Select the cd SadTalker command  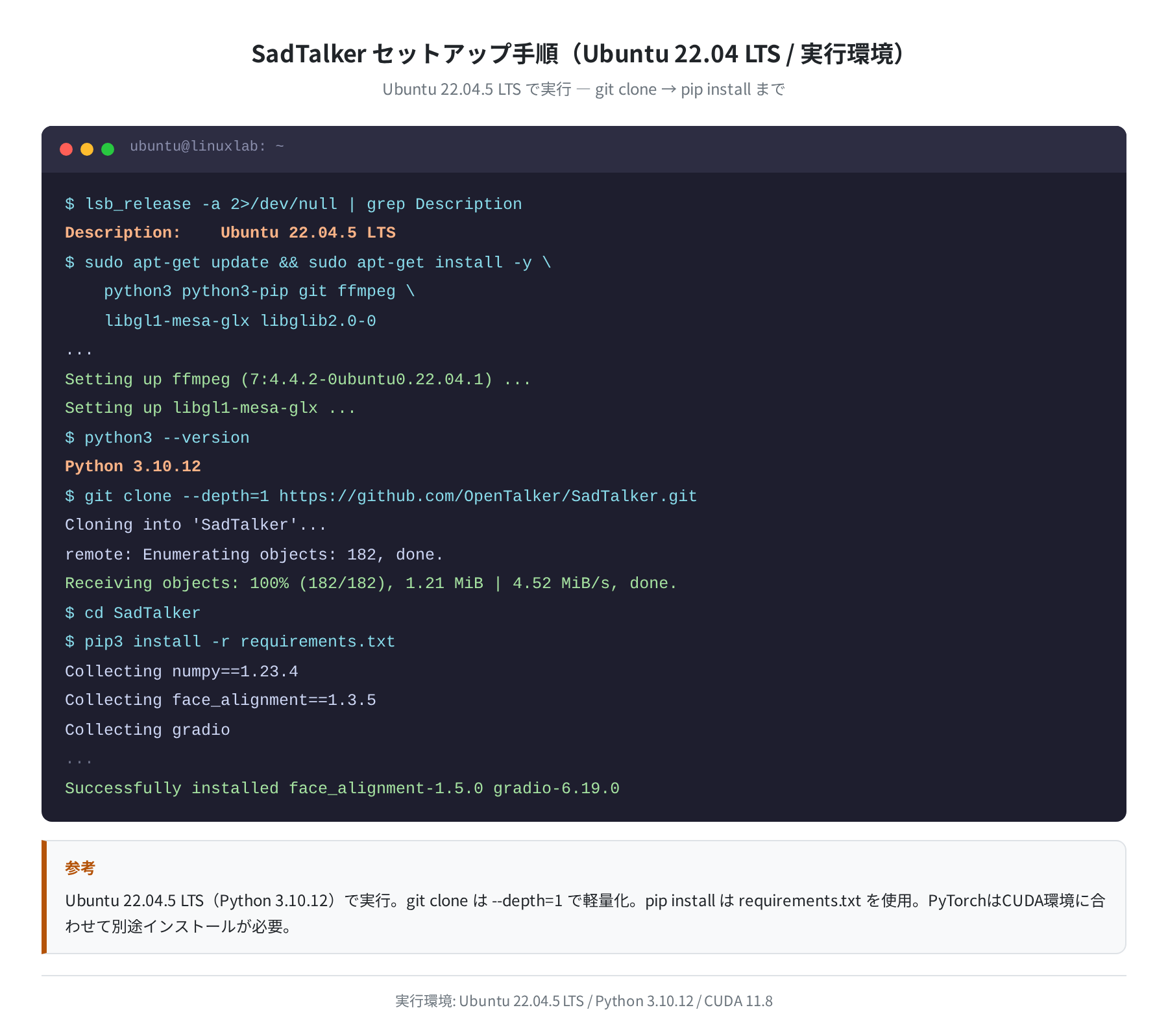[133, 613]
